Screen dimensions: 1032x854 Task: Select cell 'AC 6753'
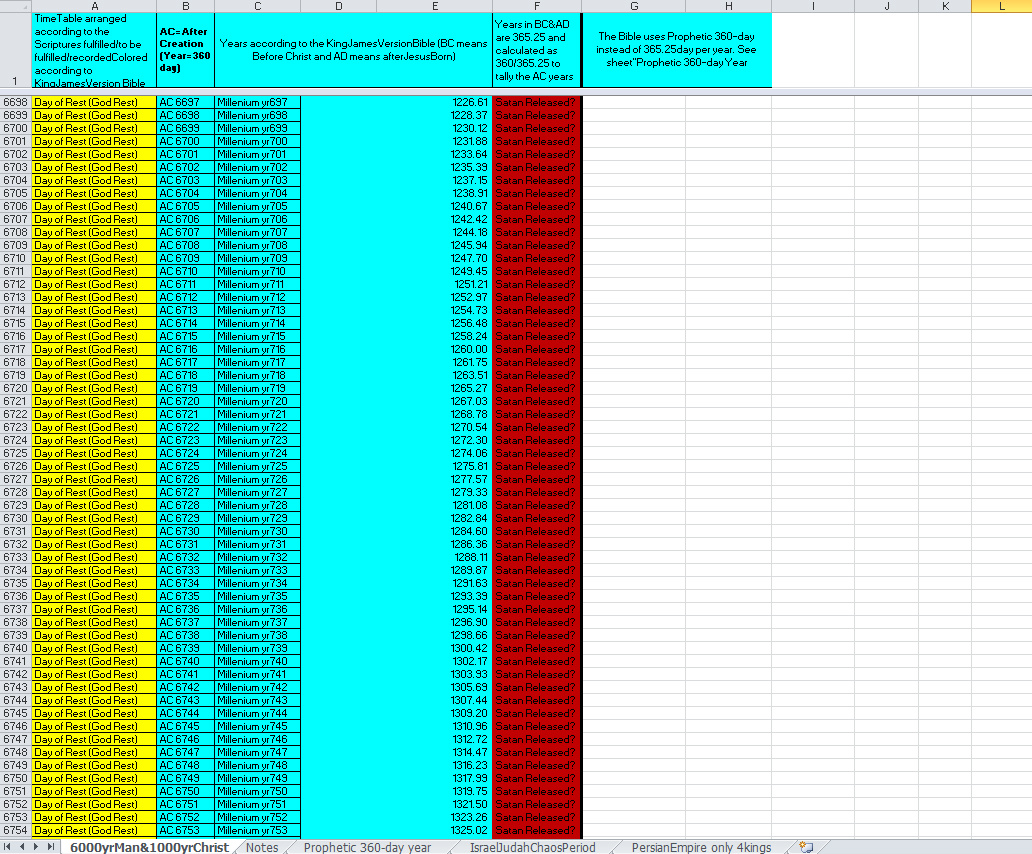[x=186, y=830]
